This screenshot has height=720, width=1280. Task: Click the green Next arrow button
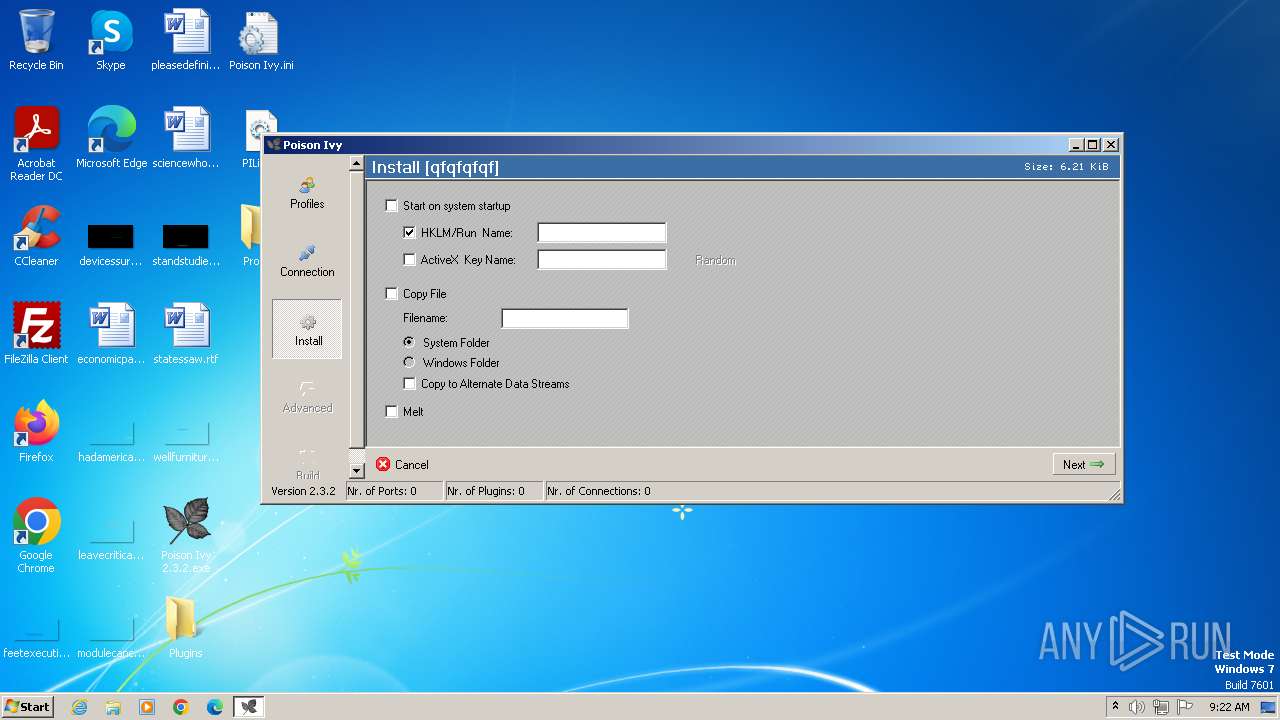tap(1084, 464)
